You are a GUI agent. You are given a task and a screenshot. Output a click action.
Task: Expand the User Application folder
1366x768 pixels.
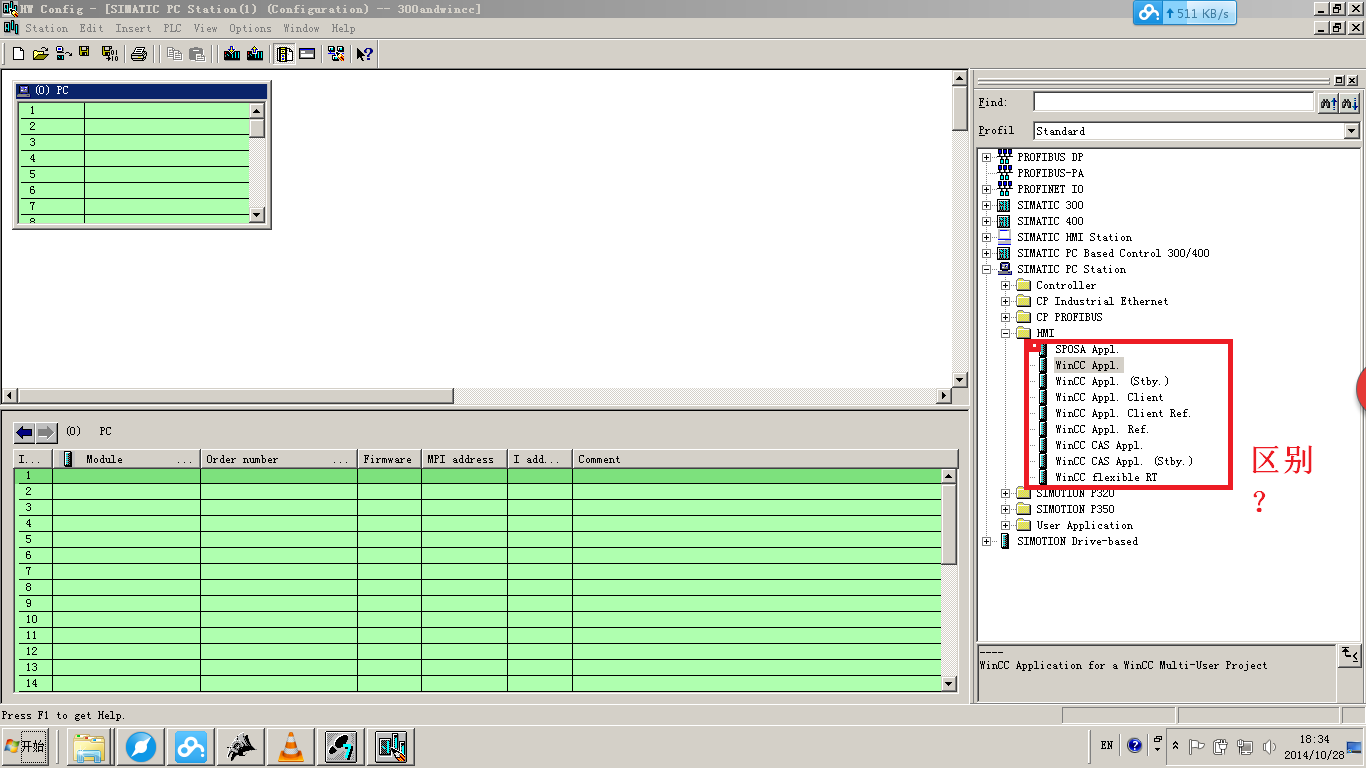pos(1006,525)
